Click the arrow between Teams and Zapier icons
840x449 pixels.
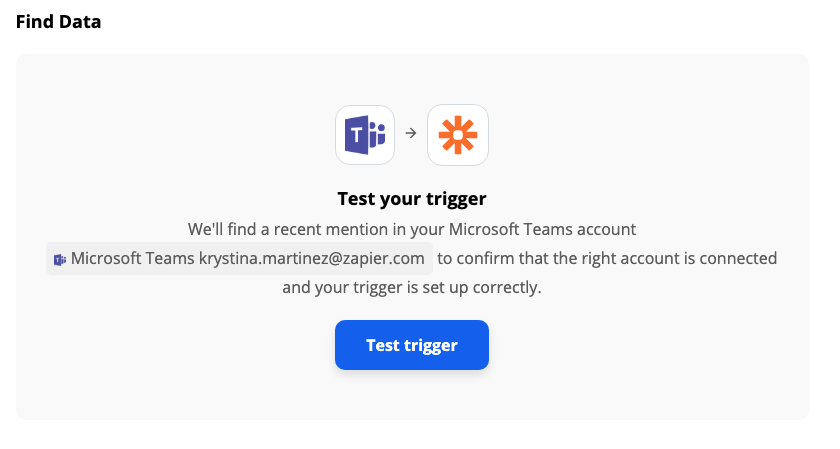pyautogui.click(x=411, y=133)
